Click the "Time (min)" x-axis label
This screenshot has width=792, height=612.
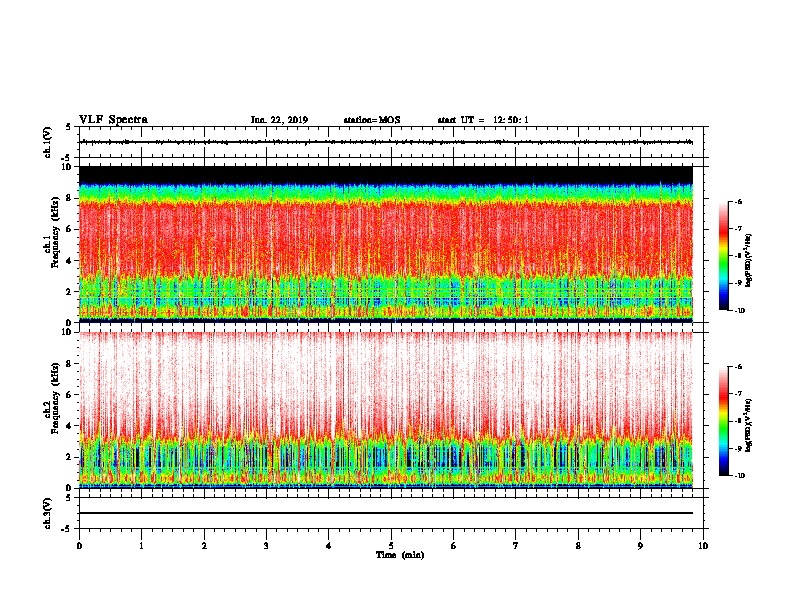click(400, 555)
